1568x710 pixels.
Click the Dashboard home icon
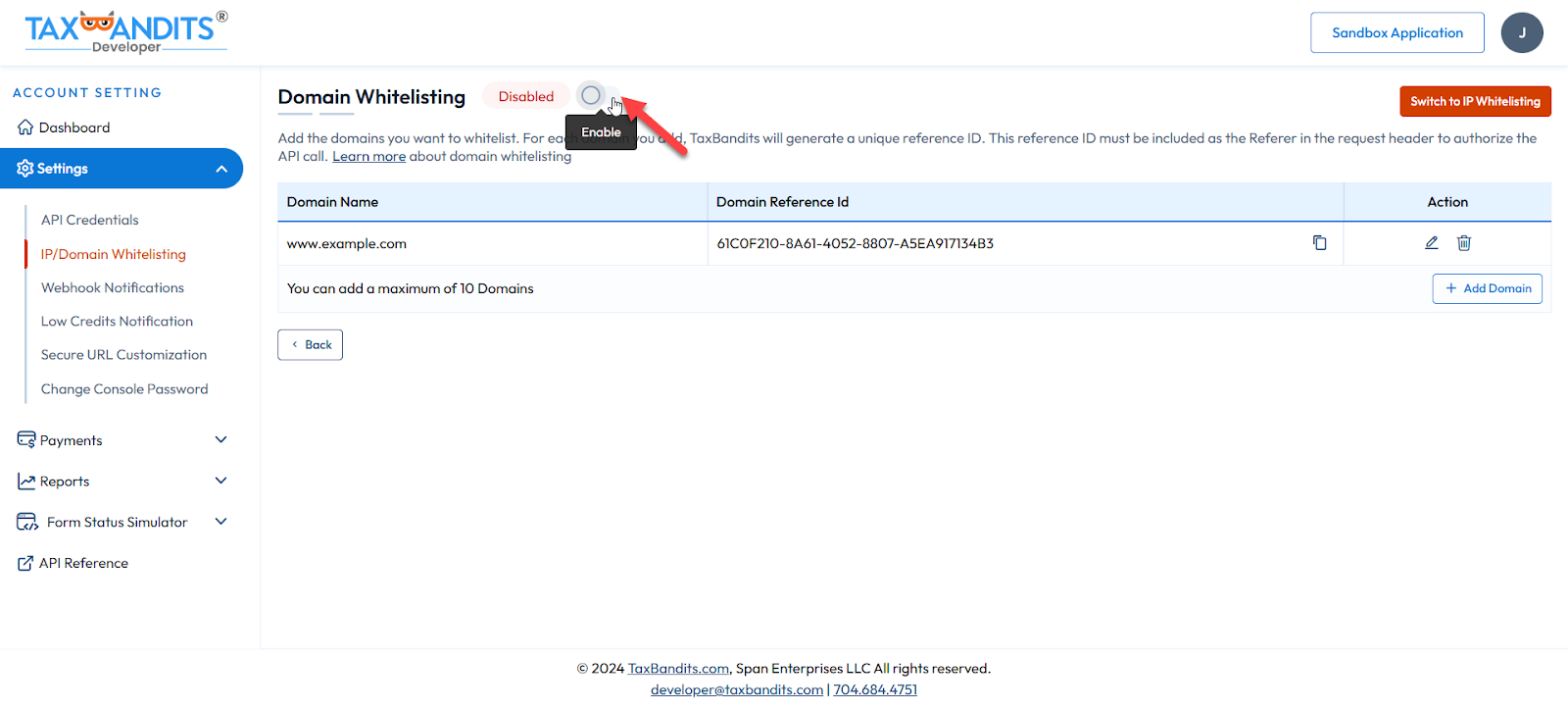(25, 127)
